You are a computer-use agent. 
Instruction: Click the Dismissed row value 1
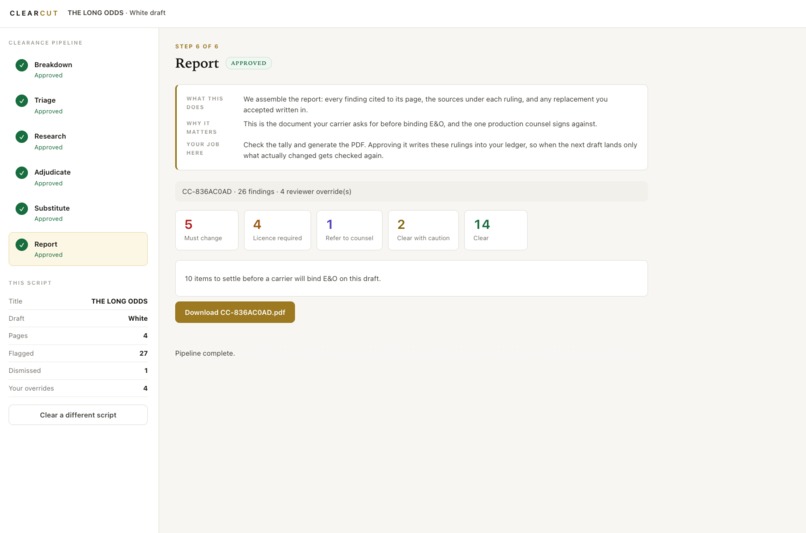point(146,371)
